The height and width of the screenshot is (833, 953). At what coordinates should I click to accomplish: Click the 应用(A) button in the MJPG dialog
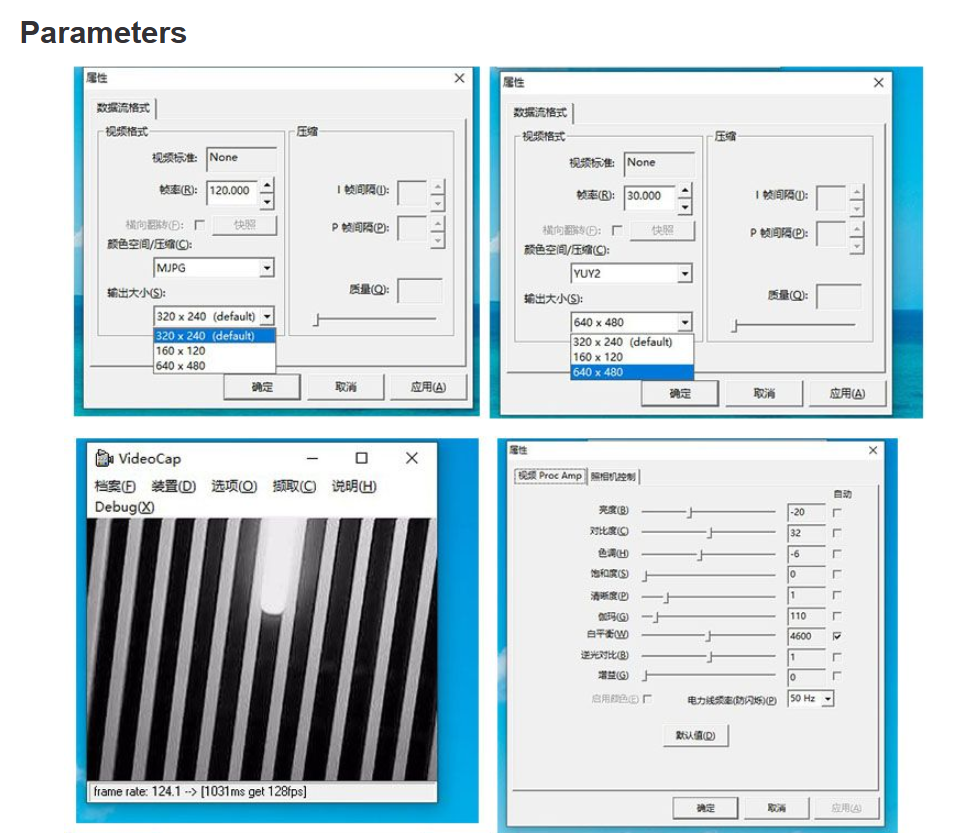[x=428, y=387]
